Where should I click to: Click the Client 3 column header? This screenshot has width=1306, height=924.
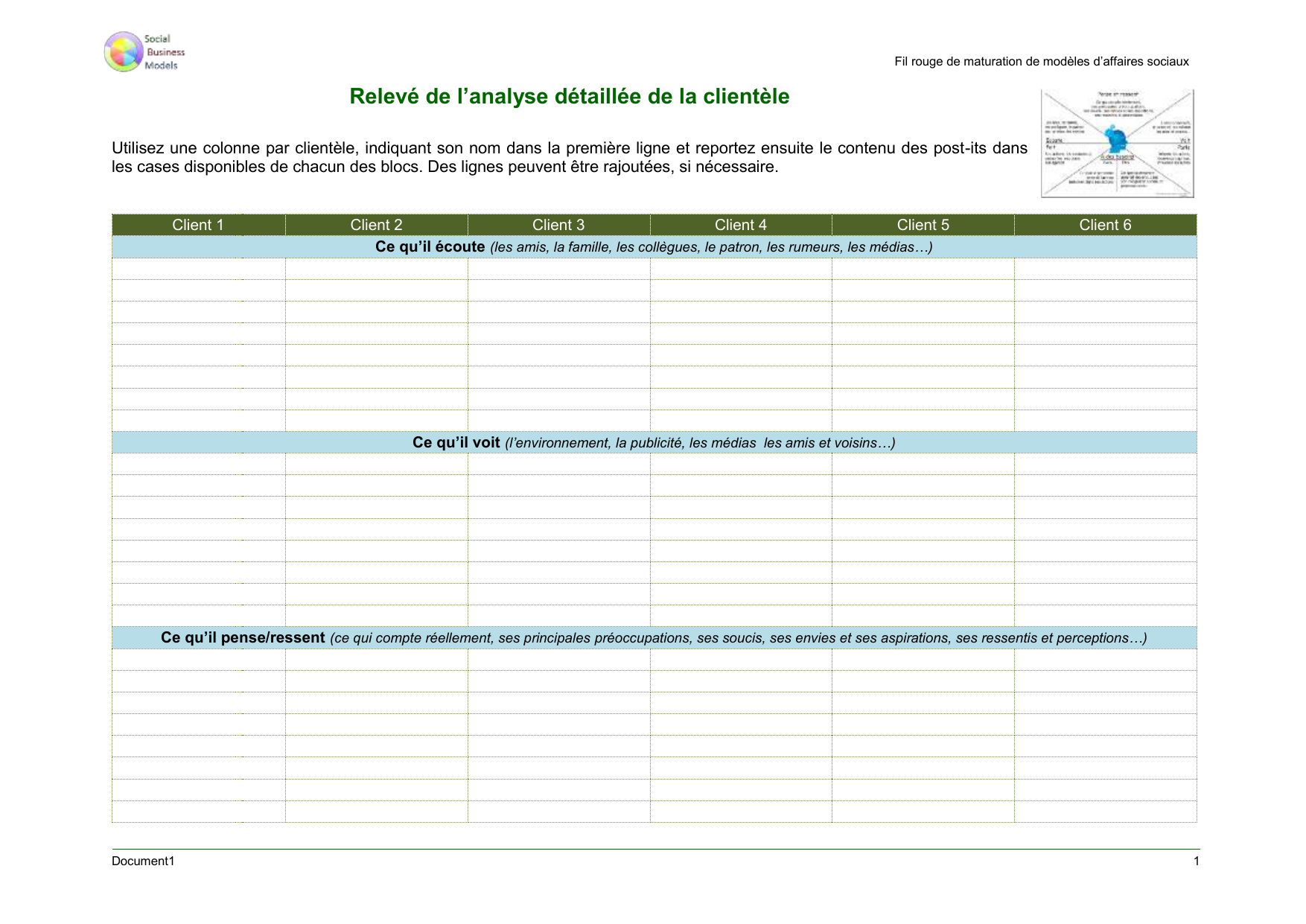pyautogui.click(x=558, y=225)
